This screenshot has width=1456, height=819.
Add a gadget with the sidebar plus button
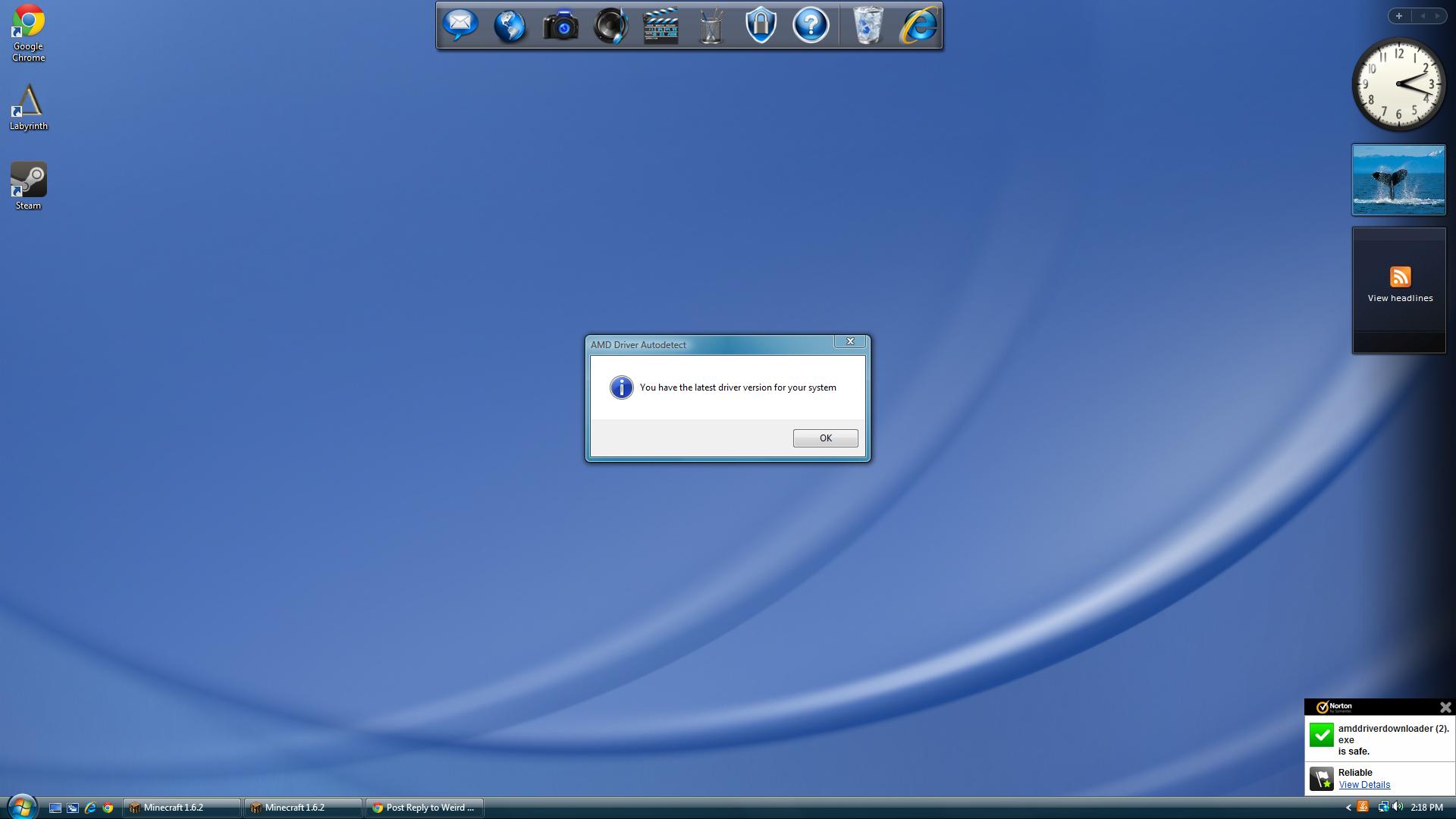coord(1399,16)
